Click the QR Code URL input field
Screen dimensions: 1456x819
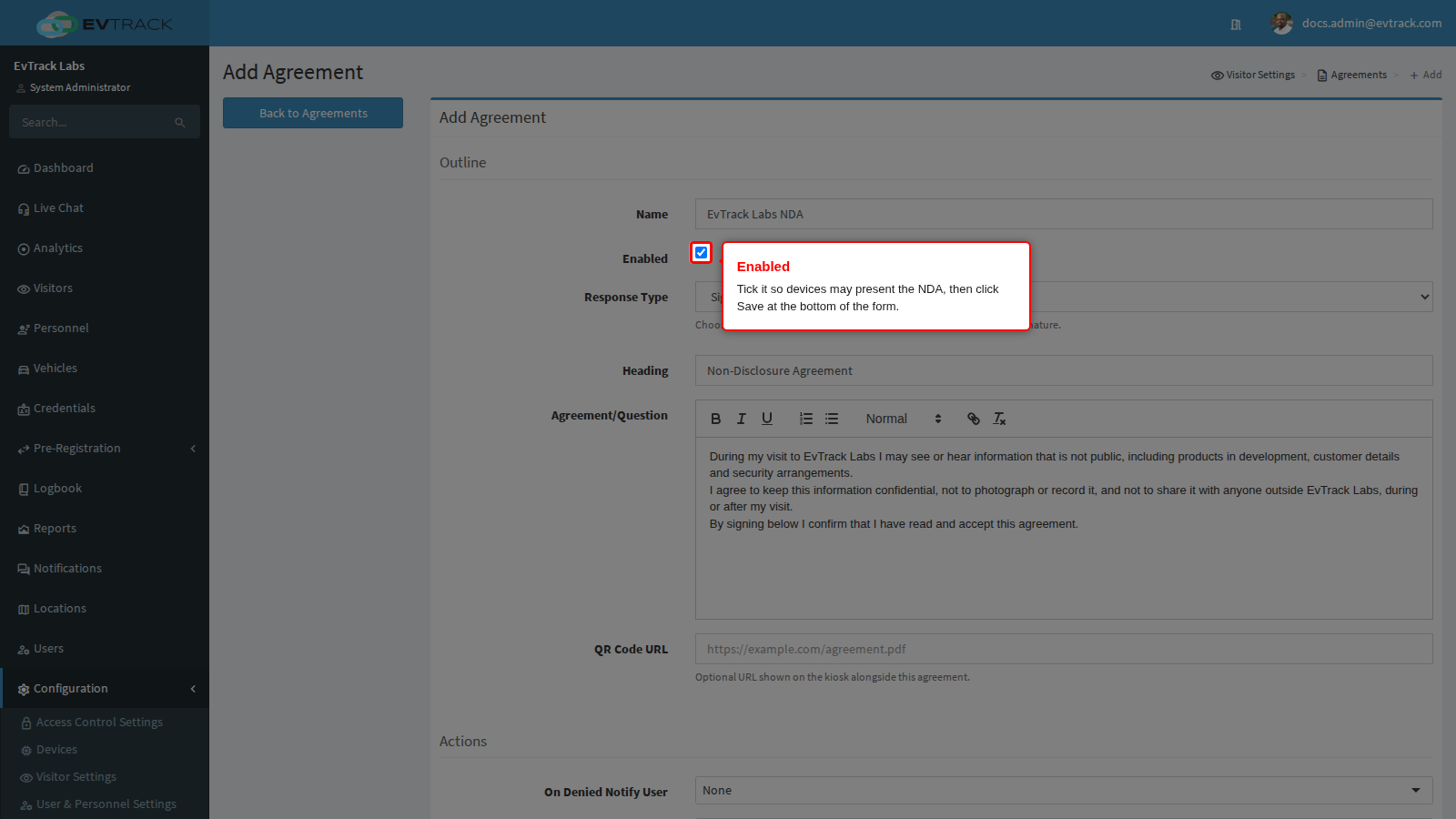(x=1064, y=649)
